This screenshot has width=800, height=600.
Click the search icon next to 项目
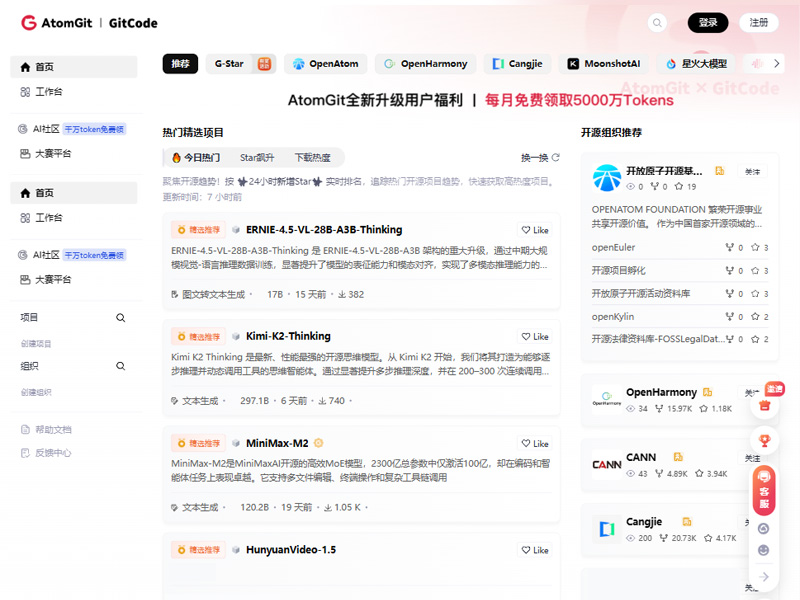pyautogui.click(x=121, y=318)
